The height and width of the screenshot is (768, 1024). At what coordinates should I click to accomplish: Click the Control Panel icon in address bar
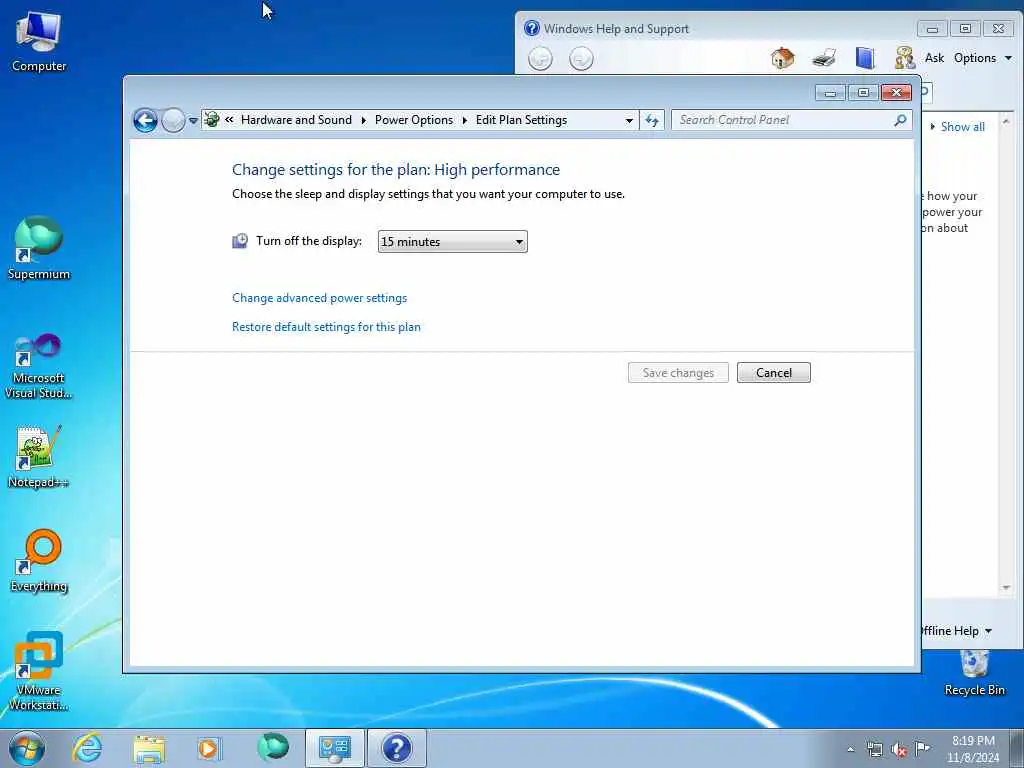point(212,120)
